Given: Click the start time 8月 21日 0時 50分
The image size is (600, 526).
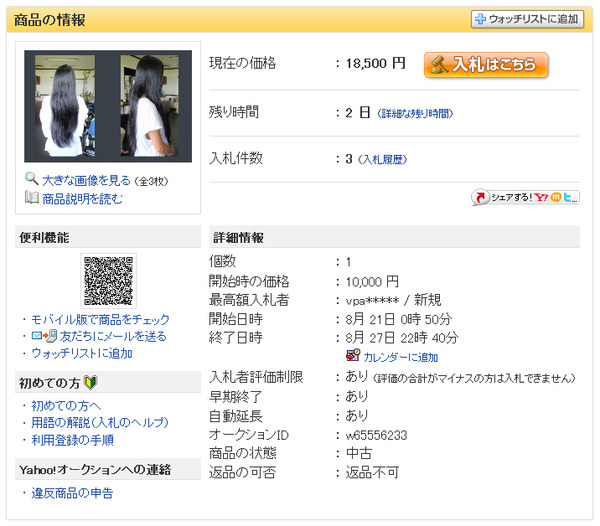Looking at the screenshot, I should click(399, 319).
